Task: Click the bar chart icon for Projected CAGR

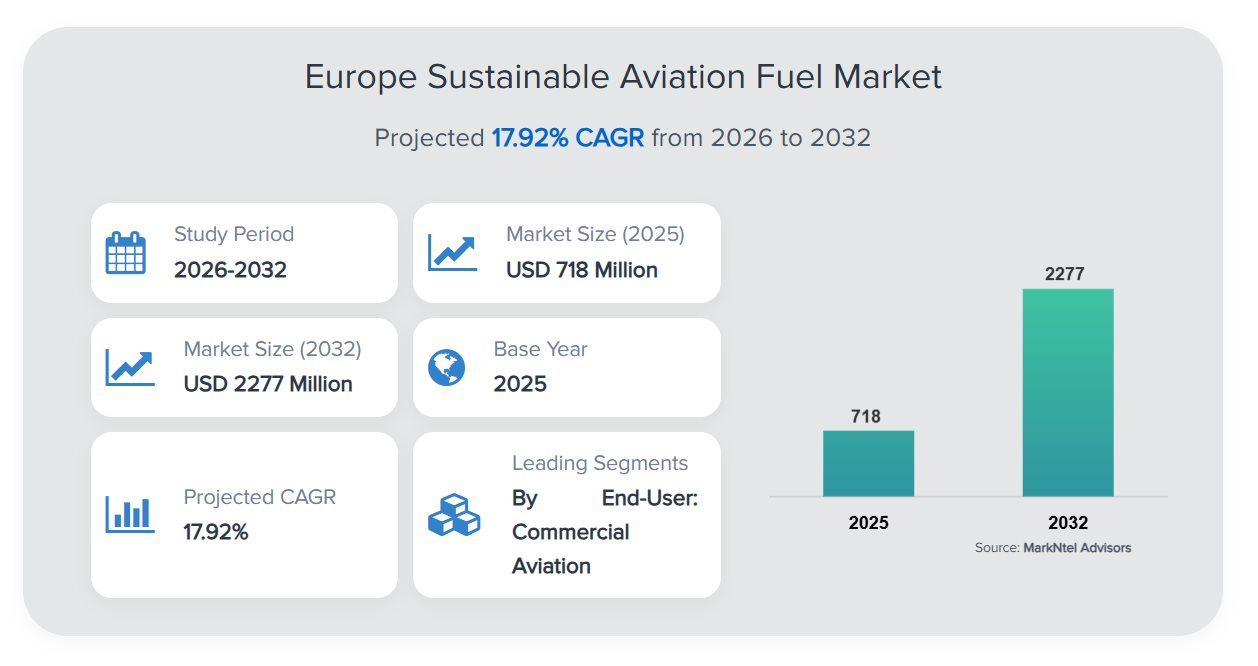Action: [131, 514]
